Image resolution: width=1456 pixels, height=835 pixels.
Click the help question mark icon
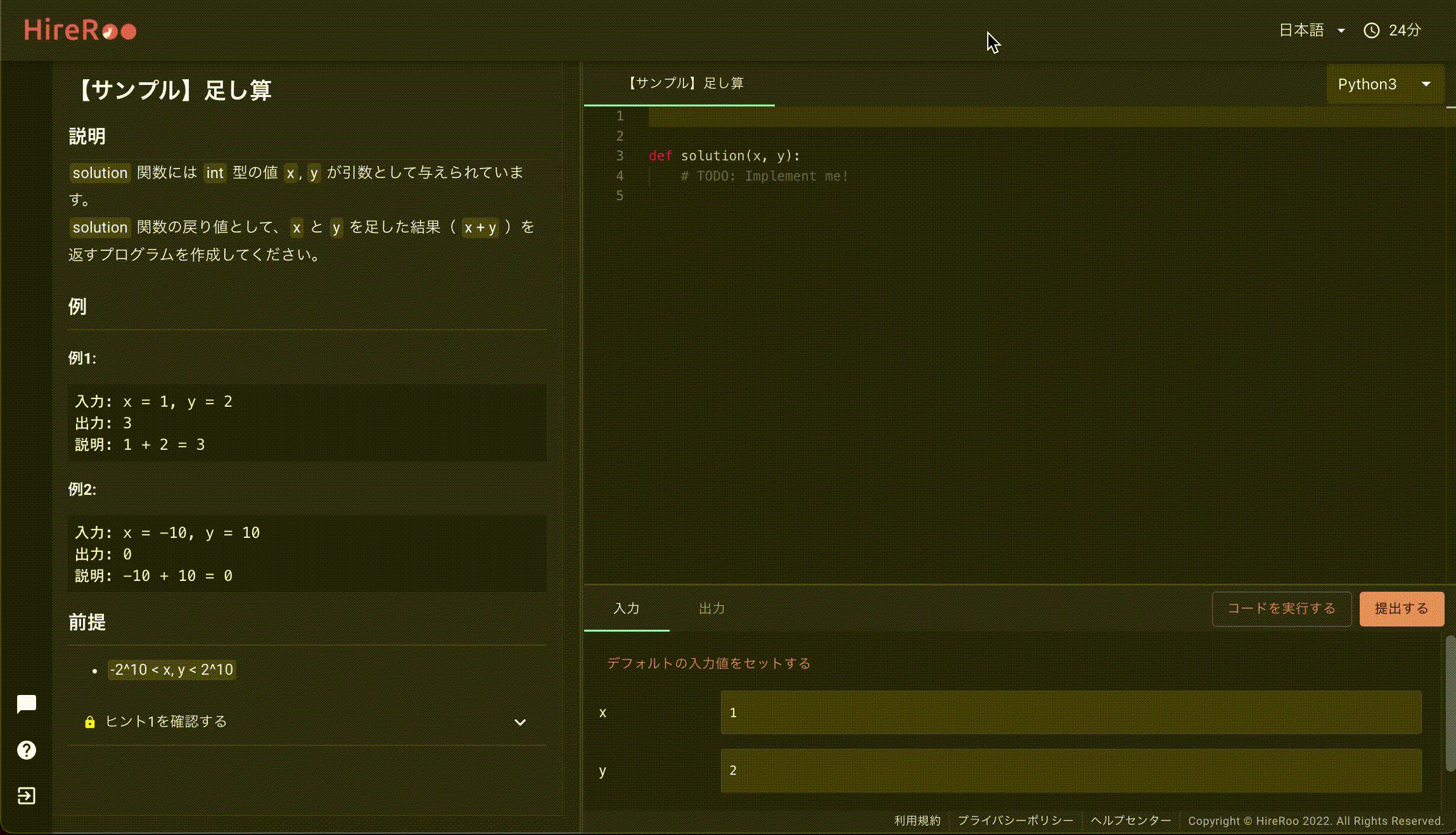point(26,750)
